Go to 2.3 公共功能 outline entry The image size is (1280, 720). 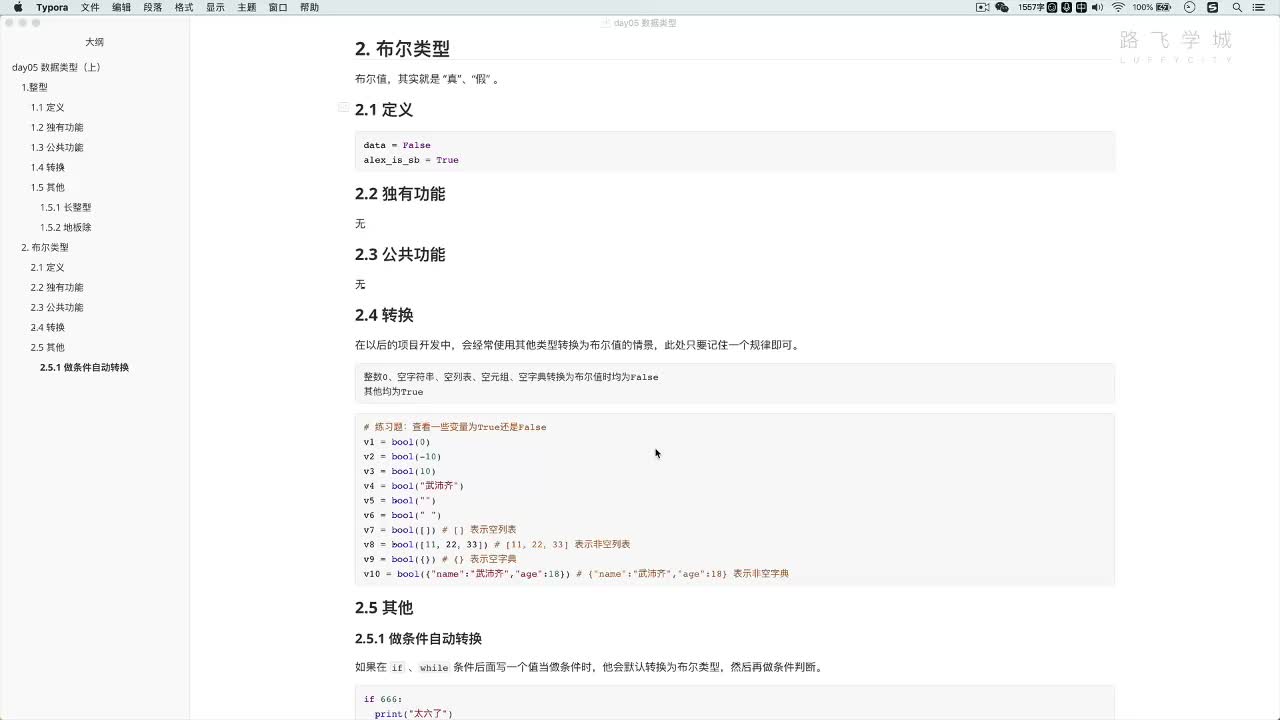click(57, 307)
